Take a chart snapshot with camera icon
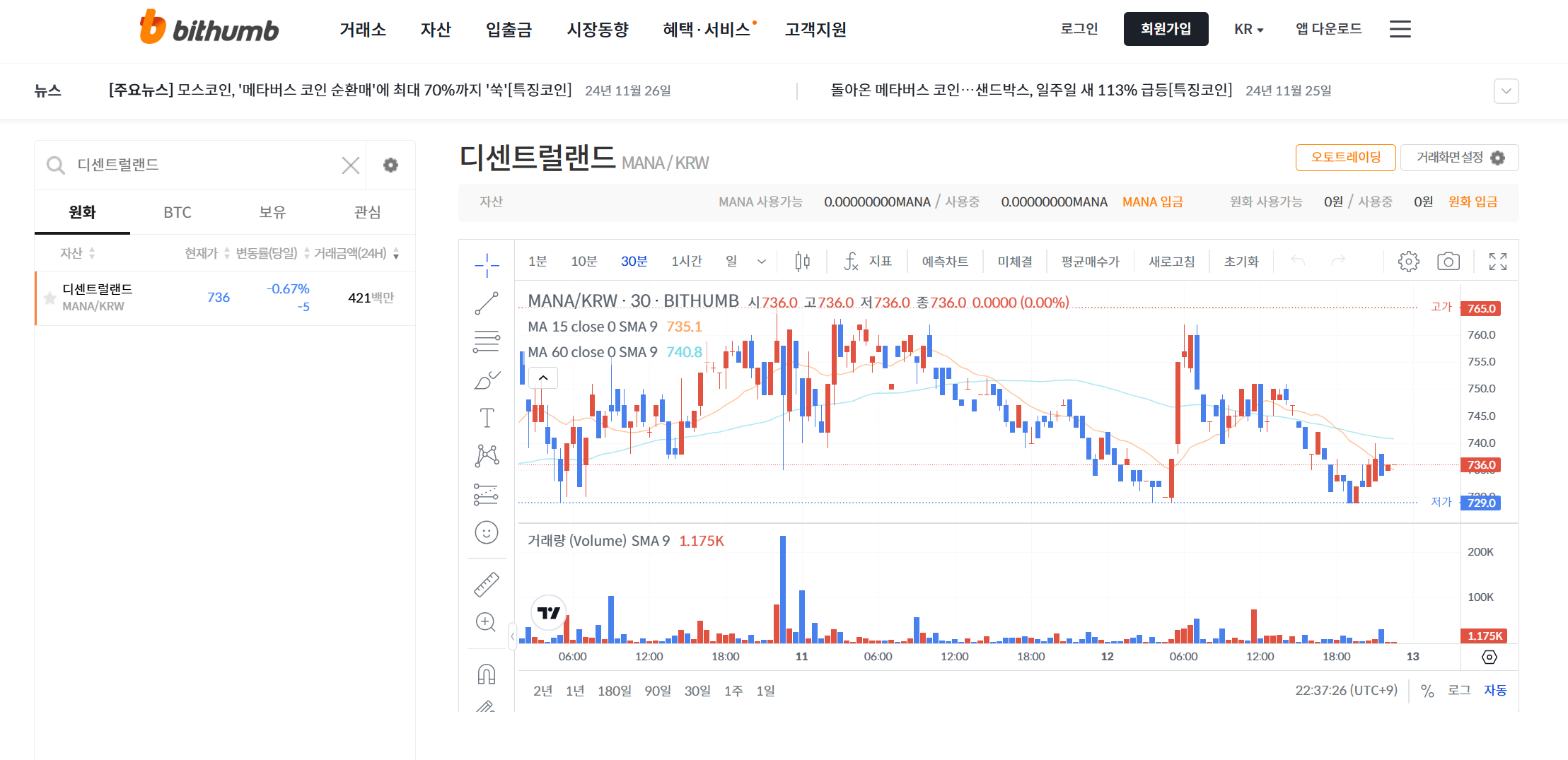1568x760 pixels. pyautogui.click(x=1448, y=262)
